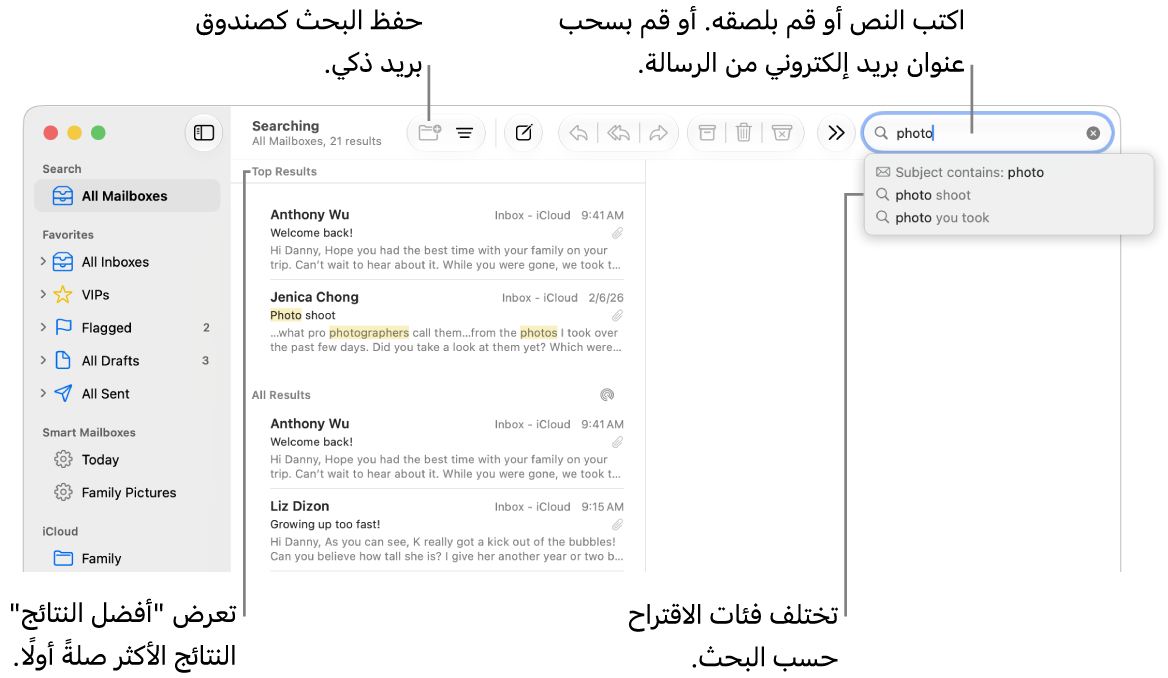Click the paperclip on Liz Dizon's message

tap(618, 525)
